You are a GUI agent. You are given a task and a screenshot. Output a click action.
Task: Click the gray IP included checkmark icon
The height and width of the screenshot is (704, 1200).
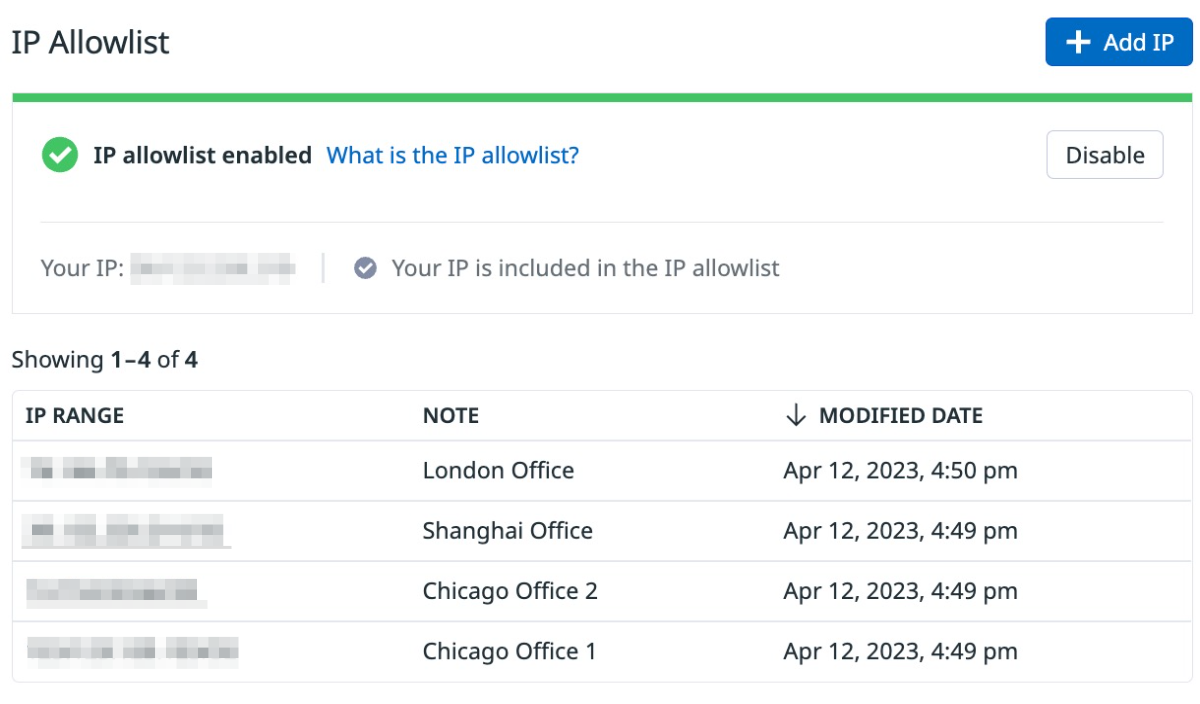pyautogui.click(x=366, y=268)
